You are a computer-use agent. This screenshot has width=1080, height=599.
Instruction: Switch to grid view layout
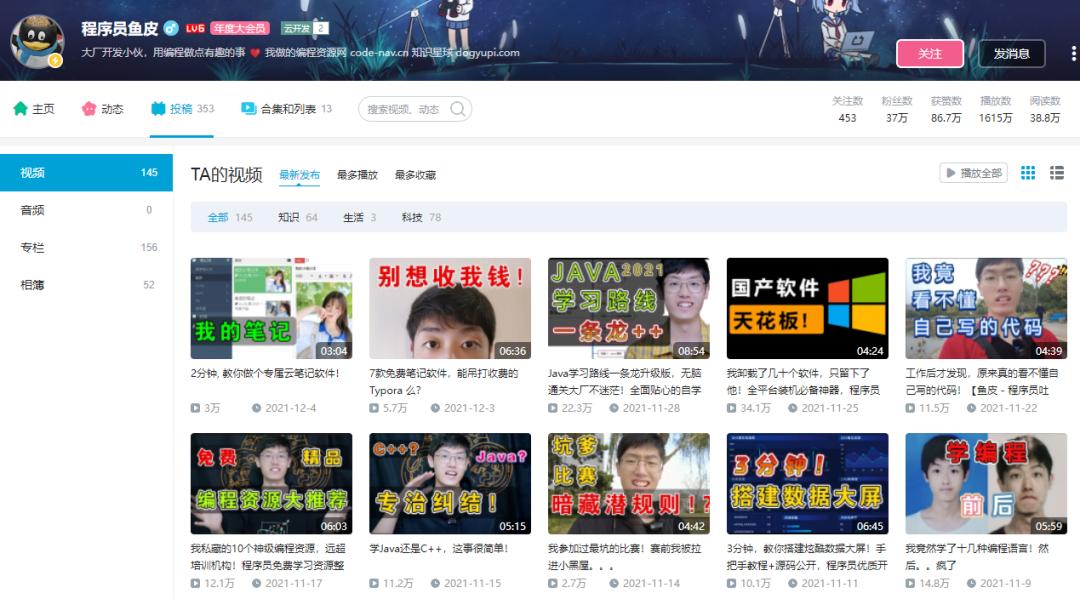[x=1028, y=173]
